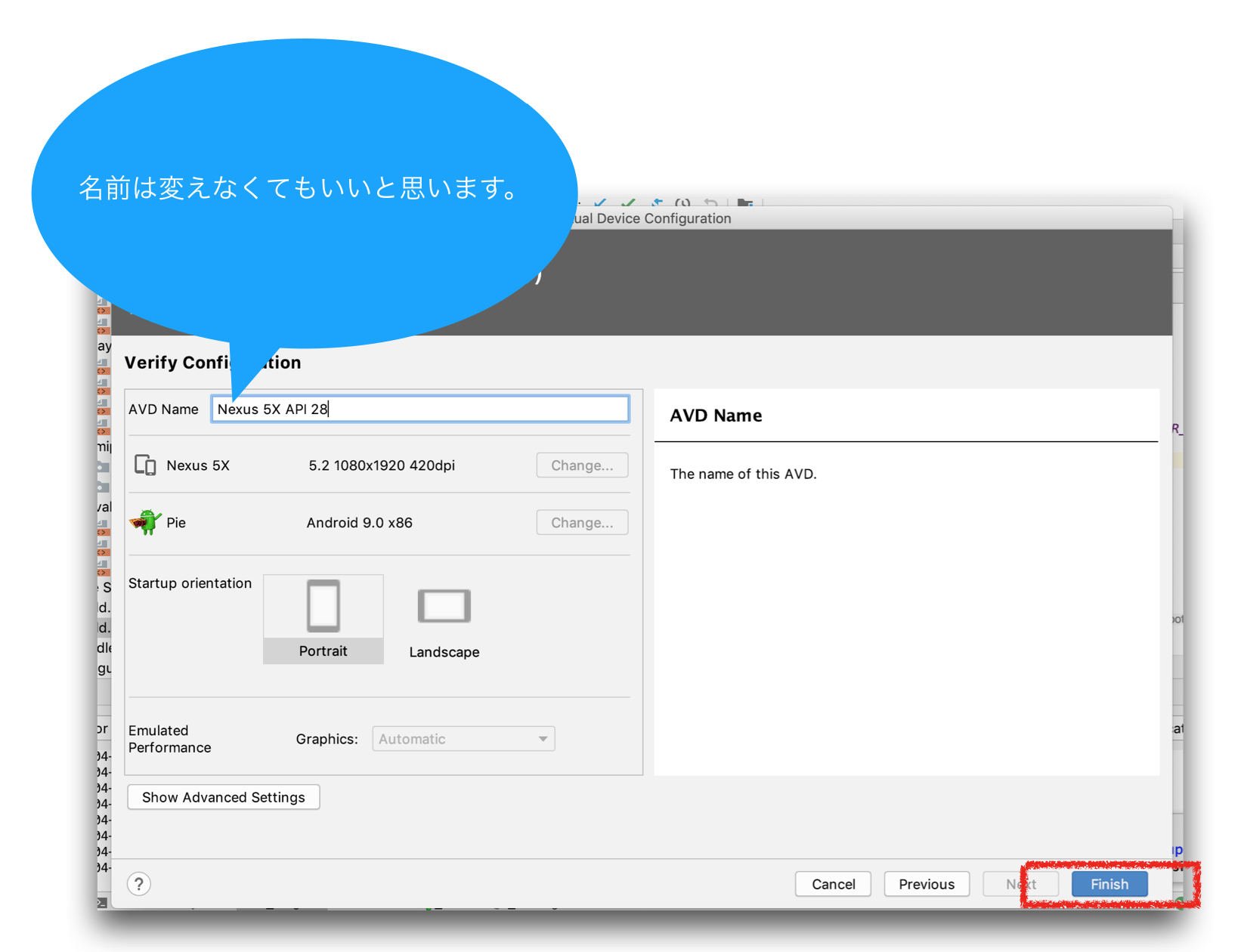This screenshot has width=1244, height=952.
Task: Click the 'Emulated Performance' label
Action: (x=170, y=739)
